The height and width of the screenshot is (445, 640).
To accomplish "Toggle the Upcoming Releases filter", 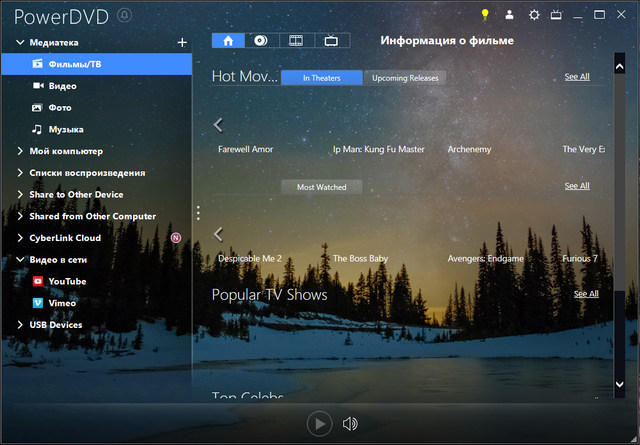I will pos(404,77).
